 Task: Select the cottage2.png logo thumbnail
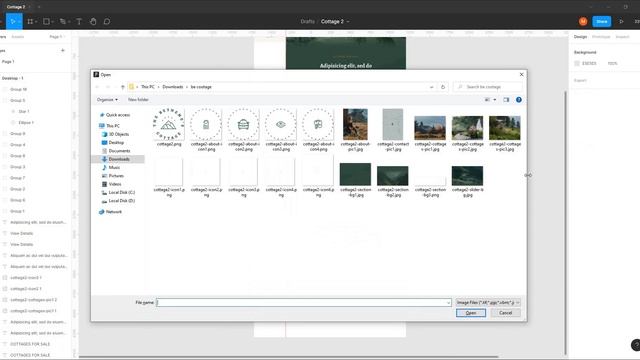169,124
